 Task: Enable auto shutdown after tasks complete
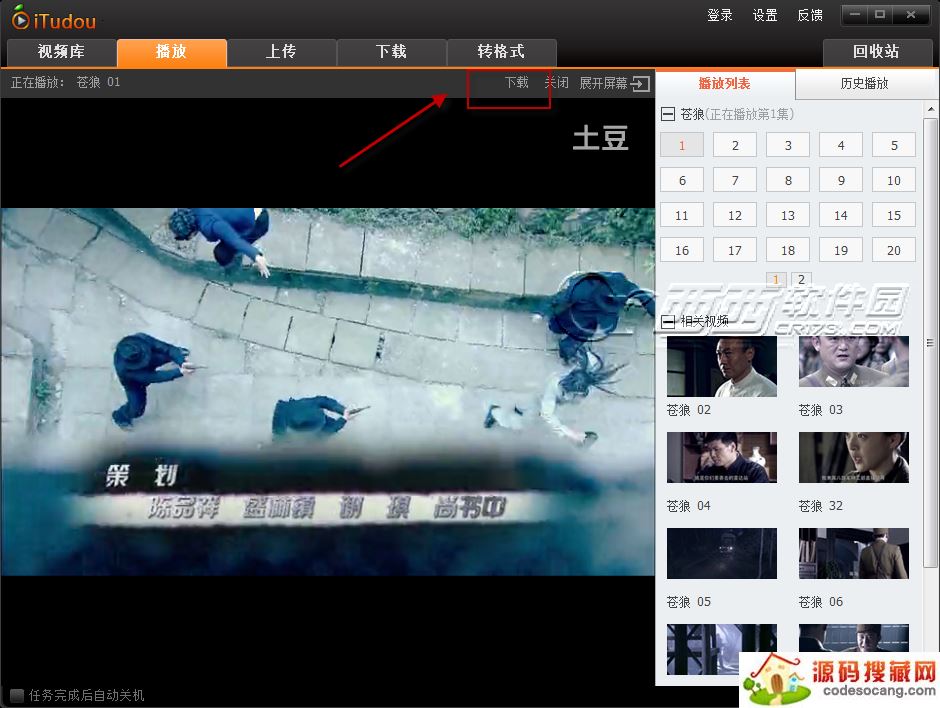pyautogui.click(x=17, y=695)
